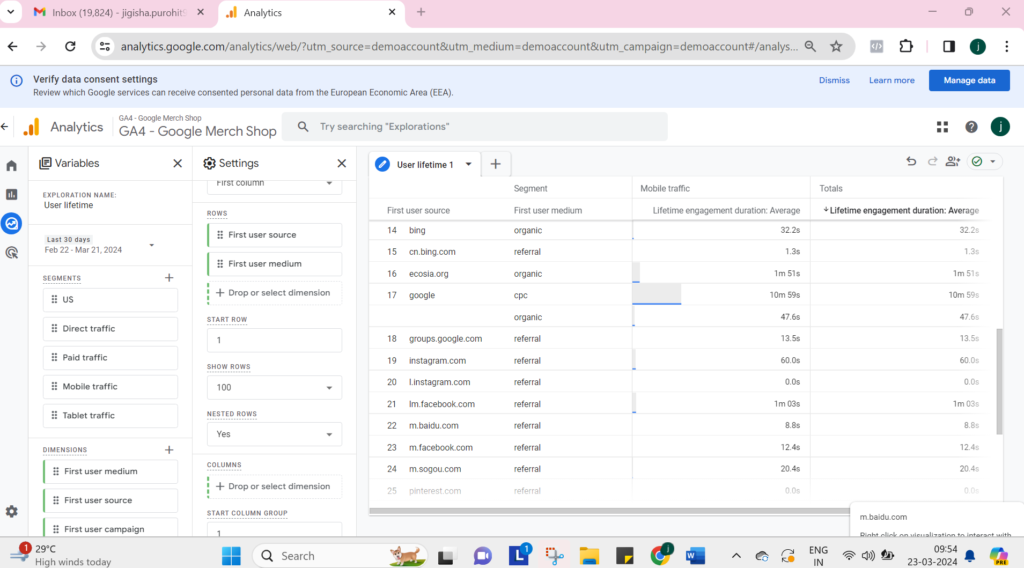Select the Paid traffic segment

[110, 358]
